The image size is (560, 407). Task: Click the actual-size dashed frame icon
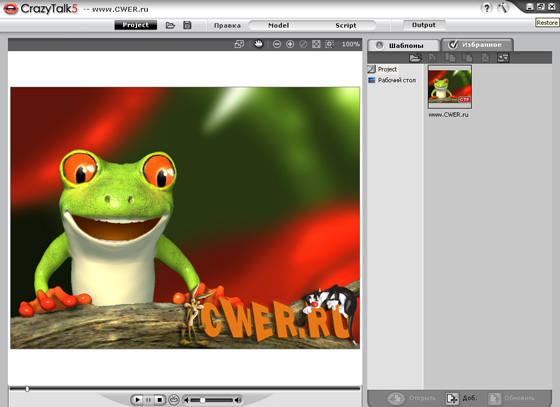(329, 44)
